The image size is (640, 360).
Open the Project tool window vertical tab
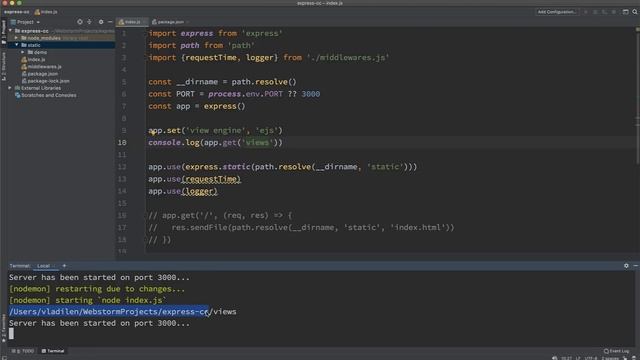4,31
